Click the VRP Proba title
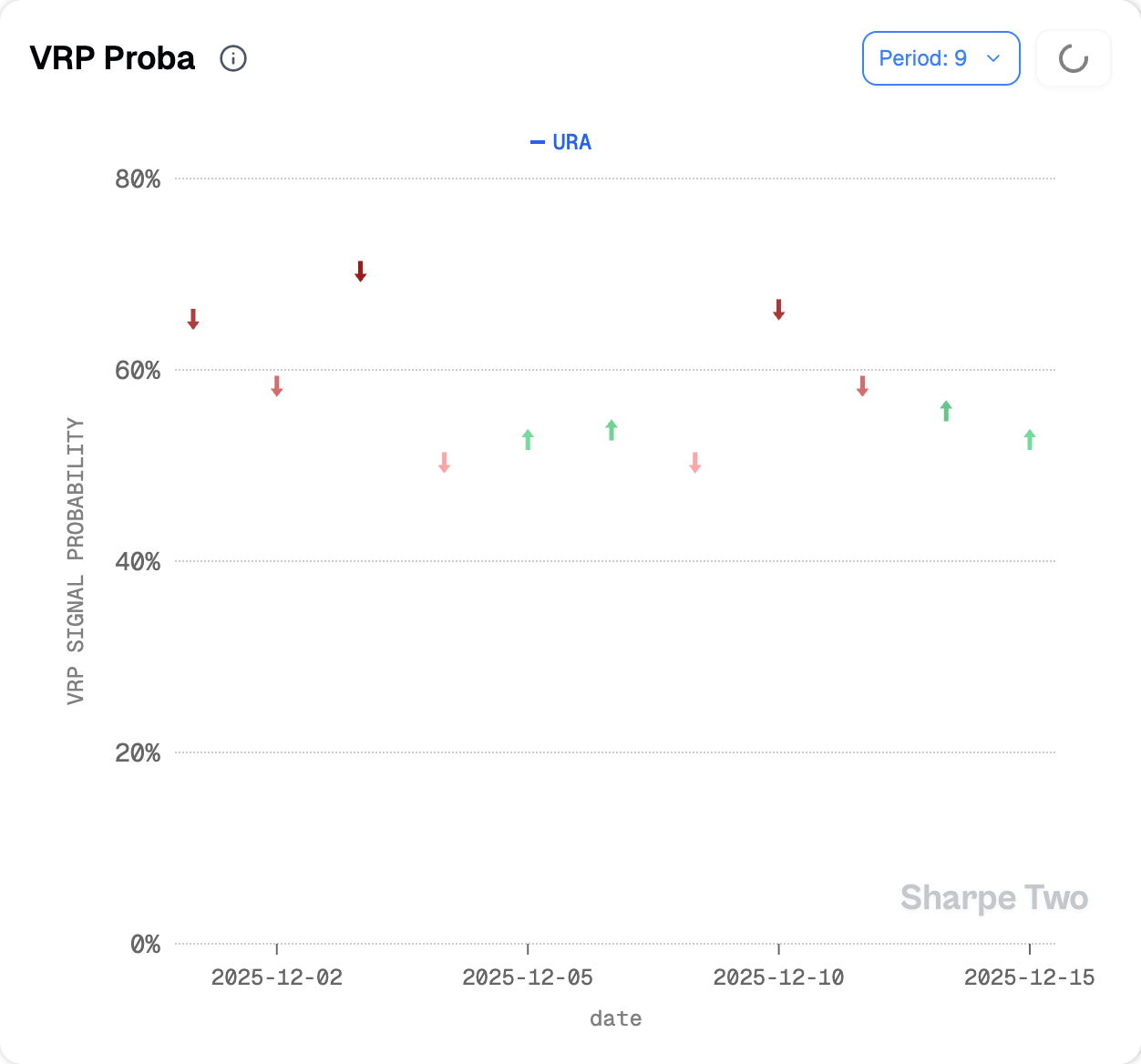 point(112,58)
